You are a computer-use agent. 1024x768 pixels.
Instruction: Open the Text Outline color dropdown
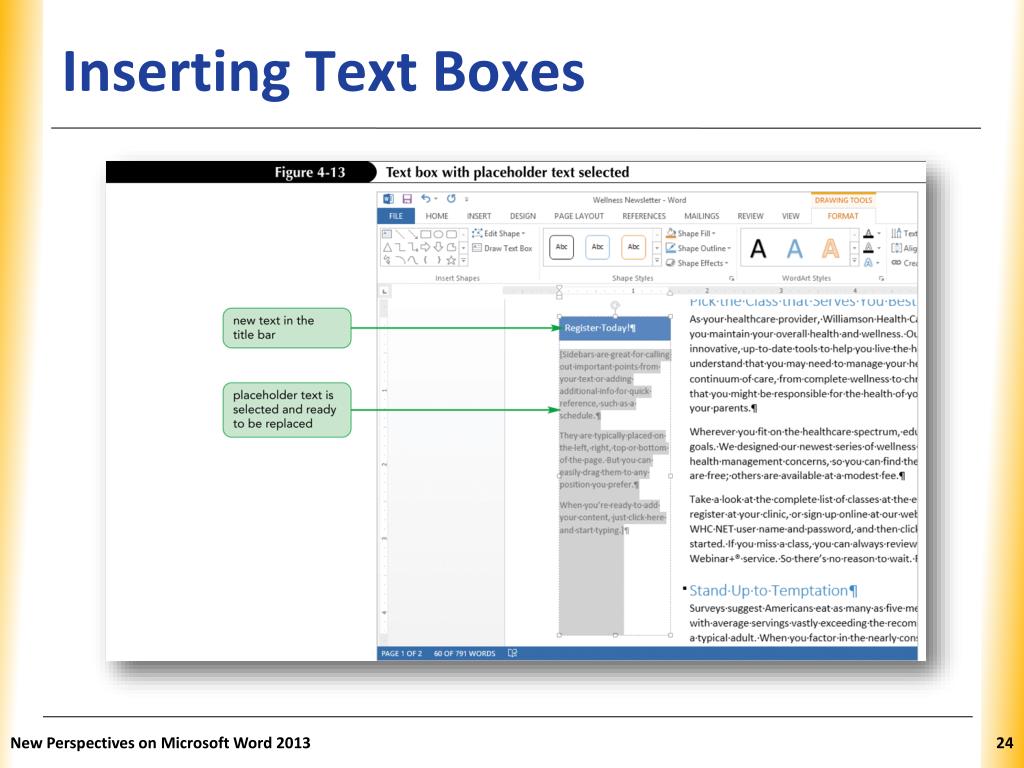tap(871, 248)
